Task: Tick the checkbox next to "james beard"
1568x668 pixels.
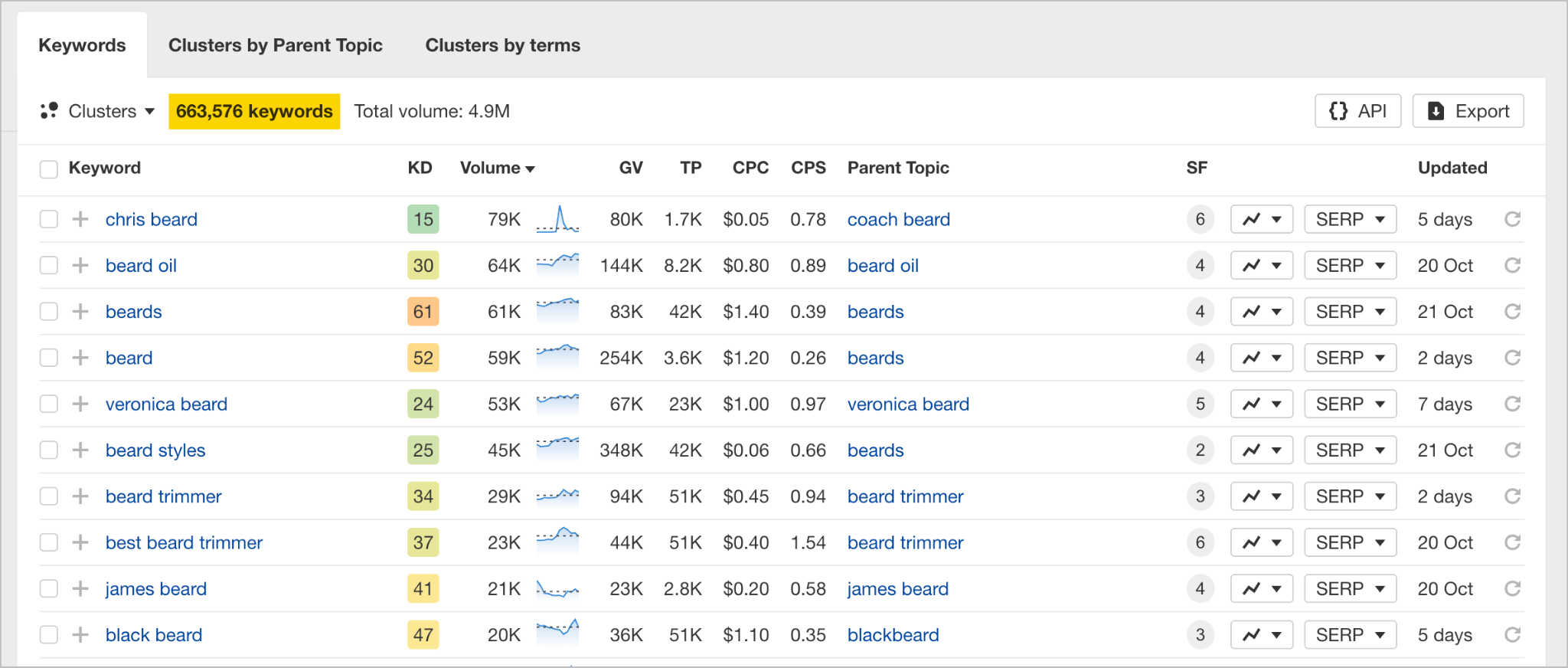Action: pos(48,588)
